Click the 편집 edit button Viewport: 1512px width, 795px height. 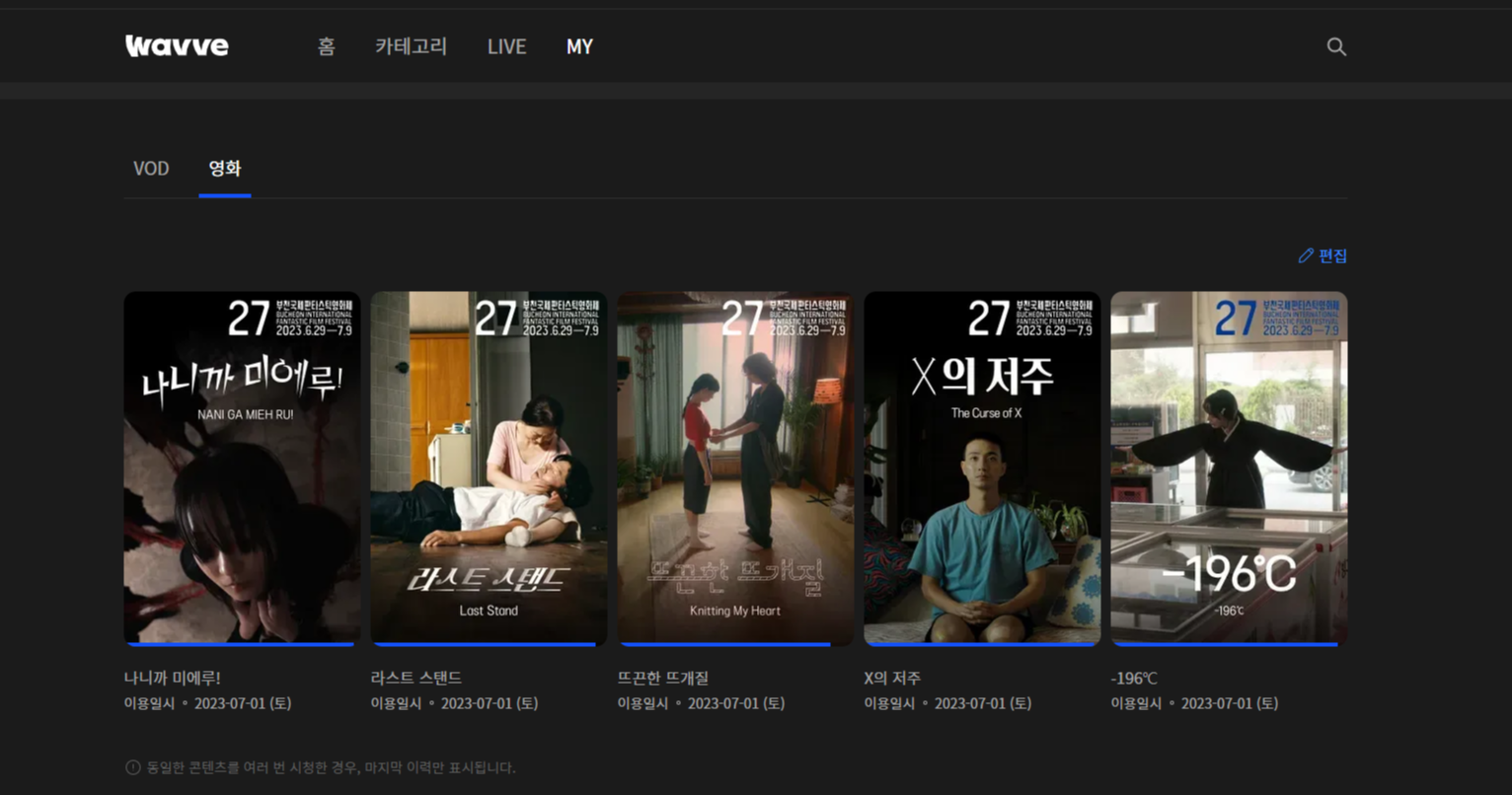1323,255
